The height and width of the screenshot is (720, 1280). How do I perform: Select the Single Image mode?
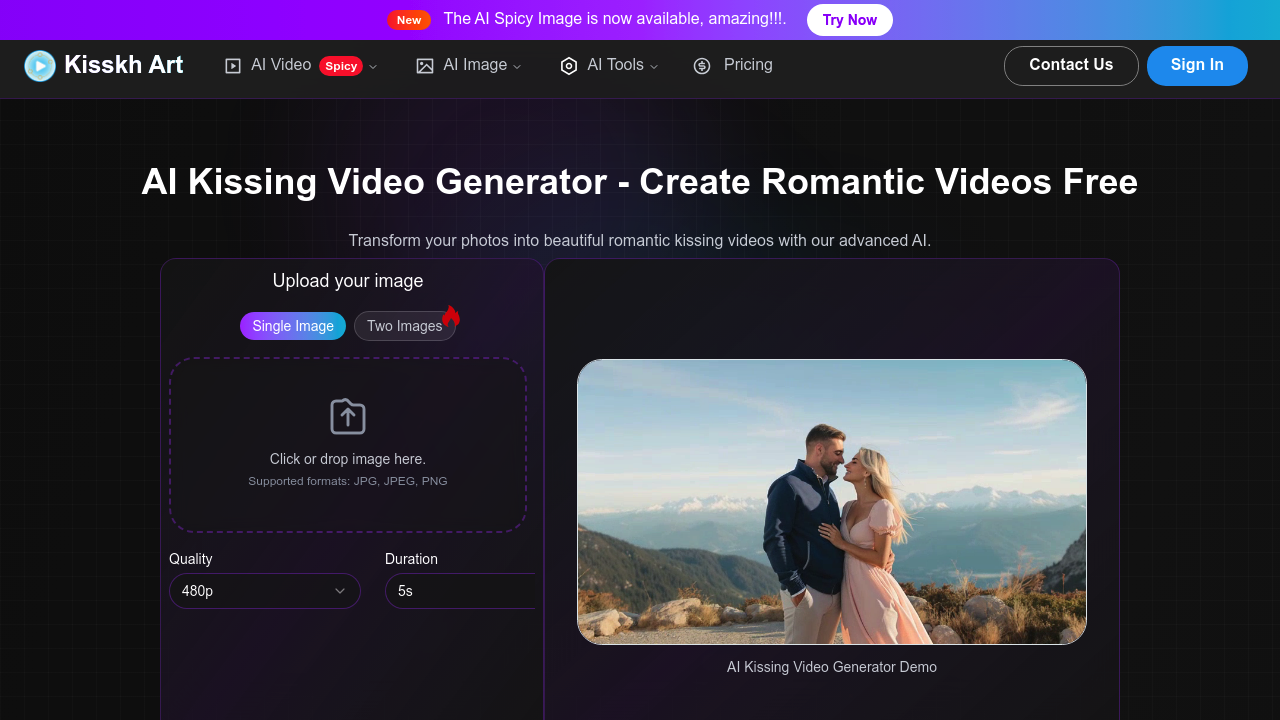[293, 326]
